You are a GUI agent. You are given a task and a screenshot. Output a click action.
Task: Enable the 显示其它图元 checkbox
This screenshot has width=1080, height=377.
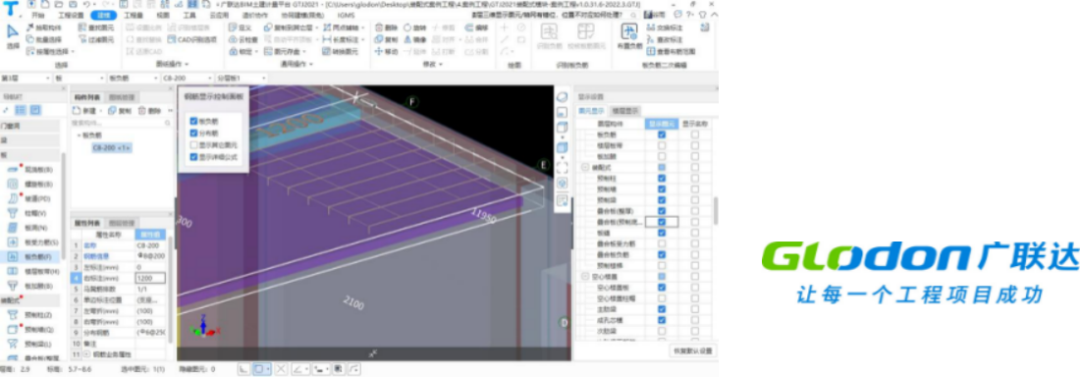coord(194,145)
